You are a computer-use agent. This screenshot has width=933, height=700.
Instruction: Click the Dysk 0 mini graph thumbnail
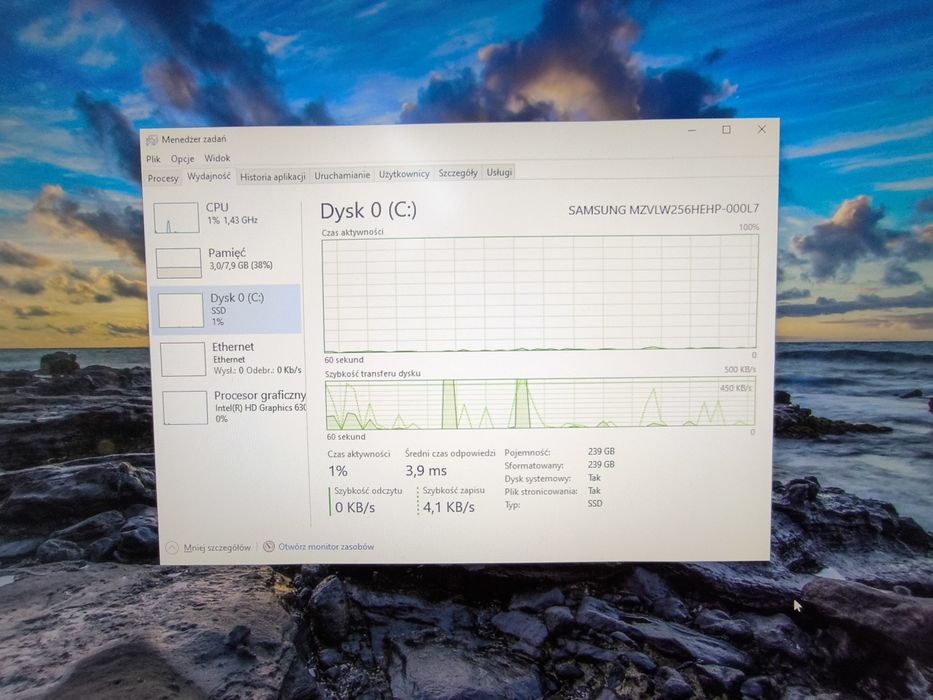click(x=181, y=310)
